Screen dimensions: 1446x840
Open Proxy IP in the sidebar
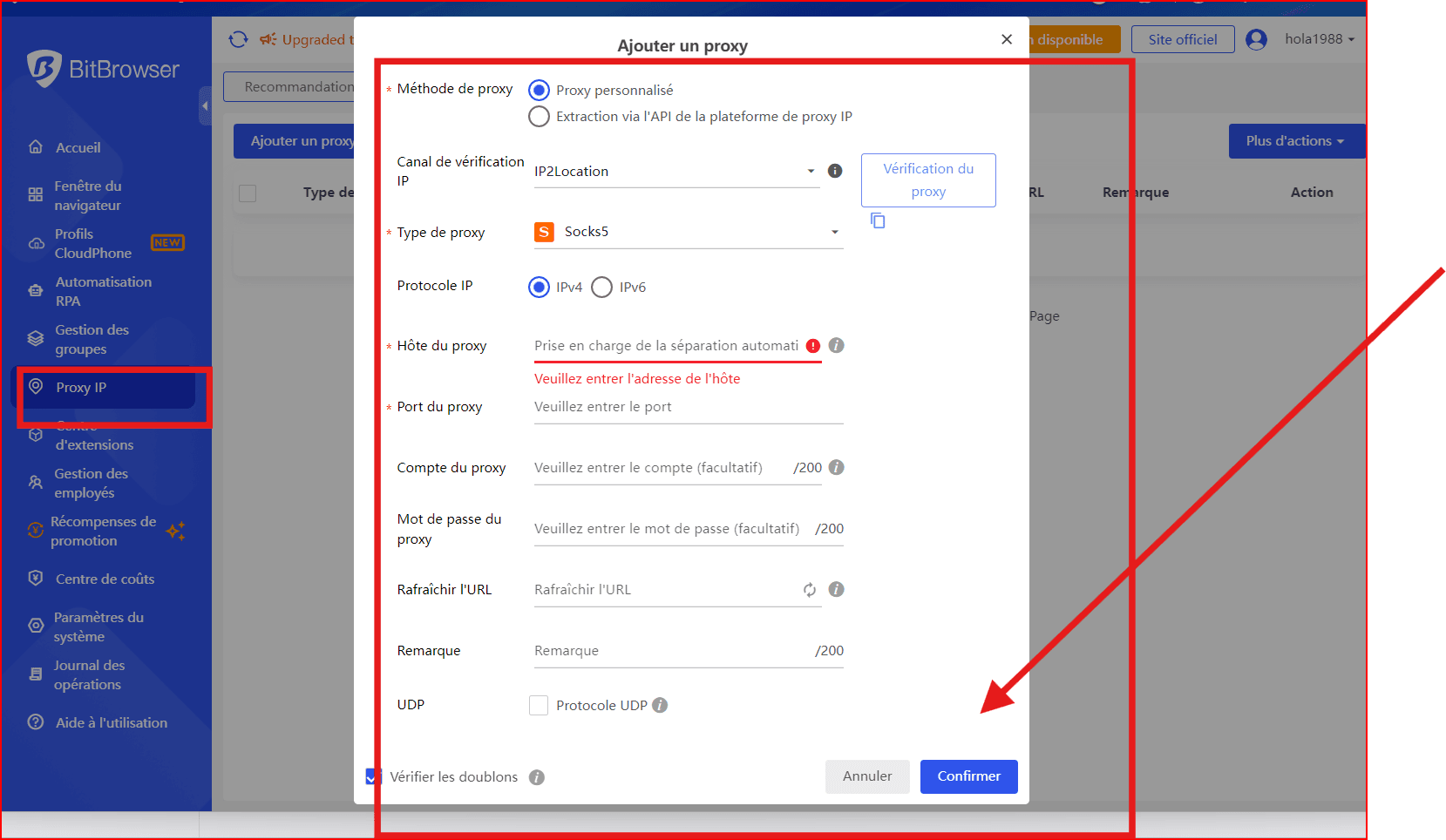81,388
